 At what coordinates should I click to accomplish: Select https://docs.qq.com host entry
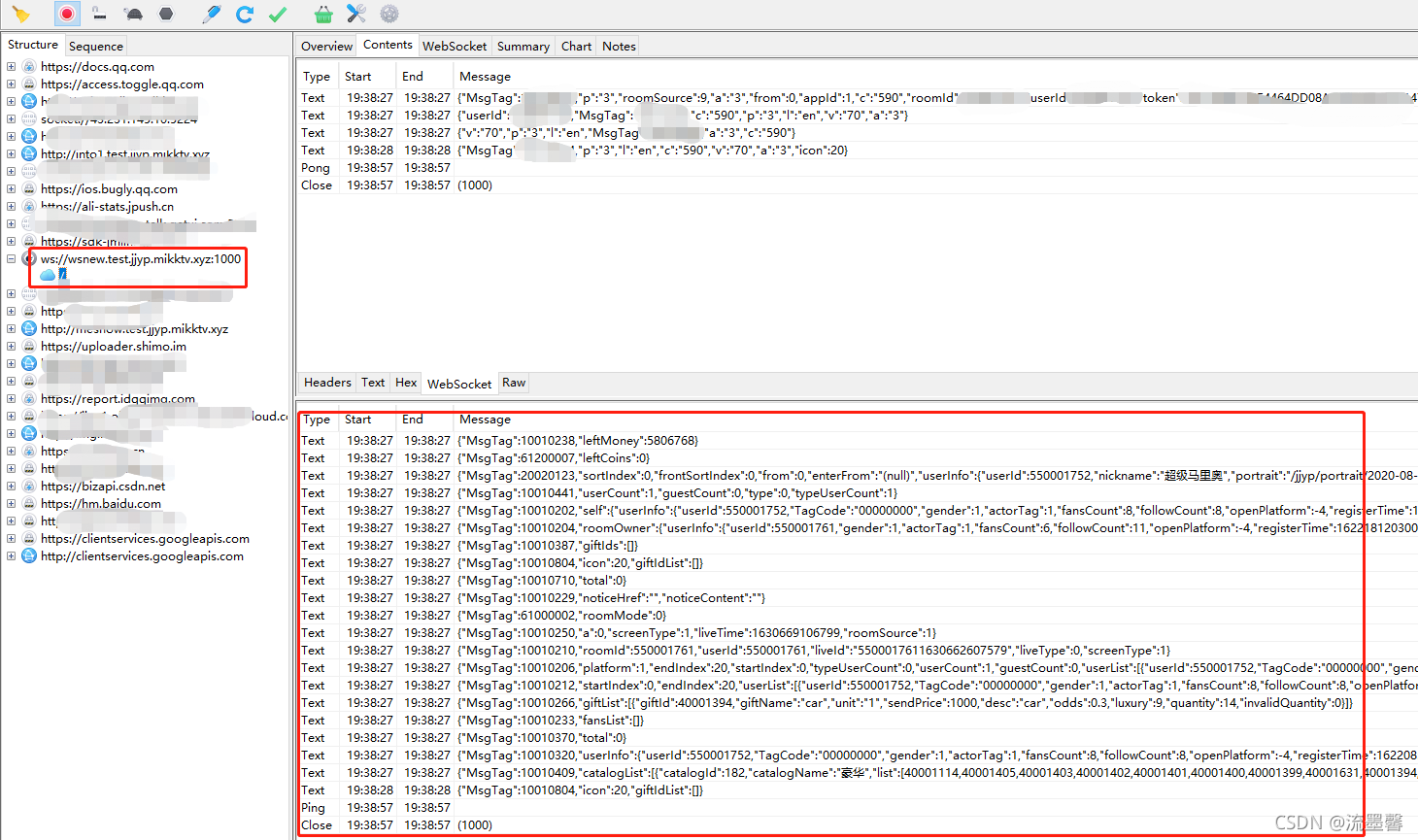click(x=97, y=67)
